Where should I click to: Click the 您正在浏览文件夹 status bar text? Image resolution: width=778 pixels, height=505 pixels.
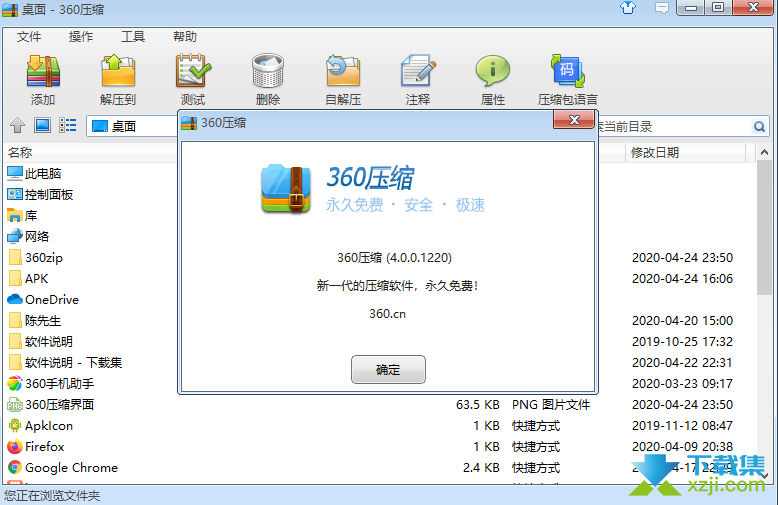coord(52,496)
